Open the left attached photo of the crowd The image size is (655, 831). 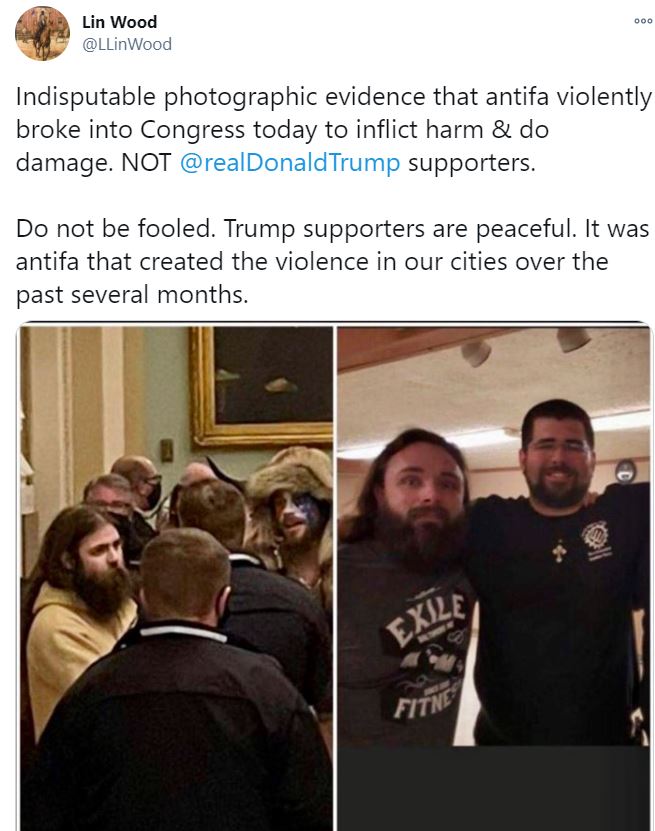pos(176,578)
